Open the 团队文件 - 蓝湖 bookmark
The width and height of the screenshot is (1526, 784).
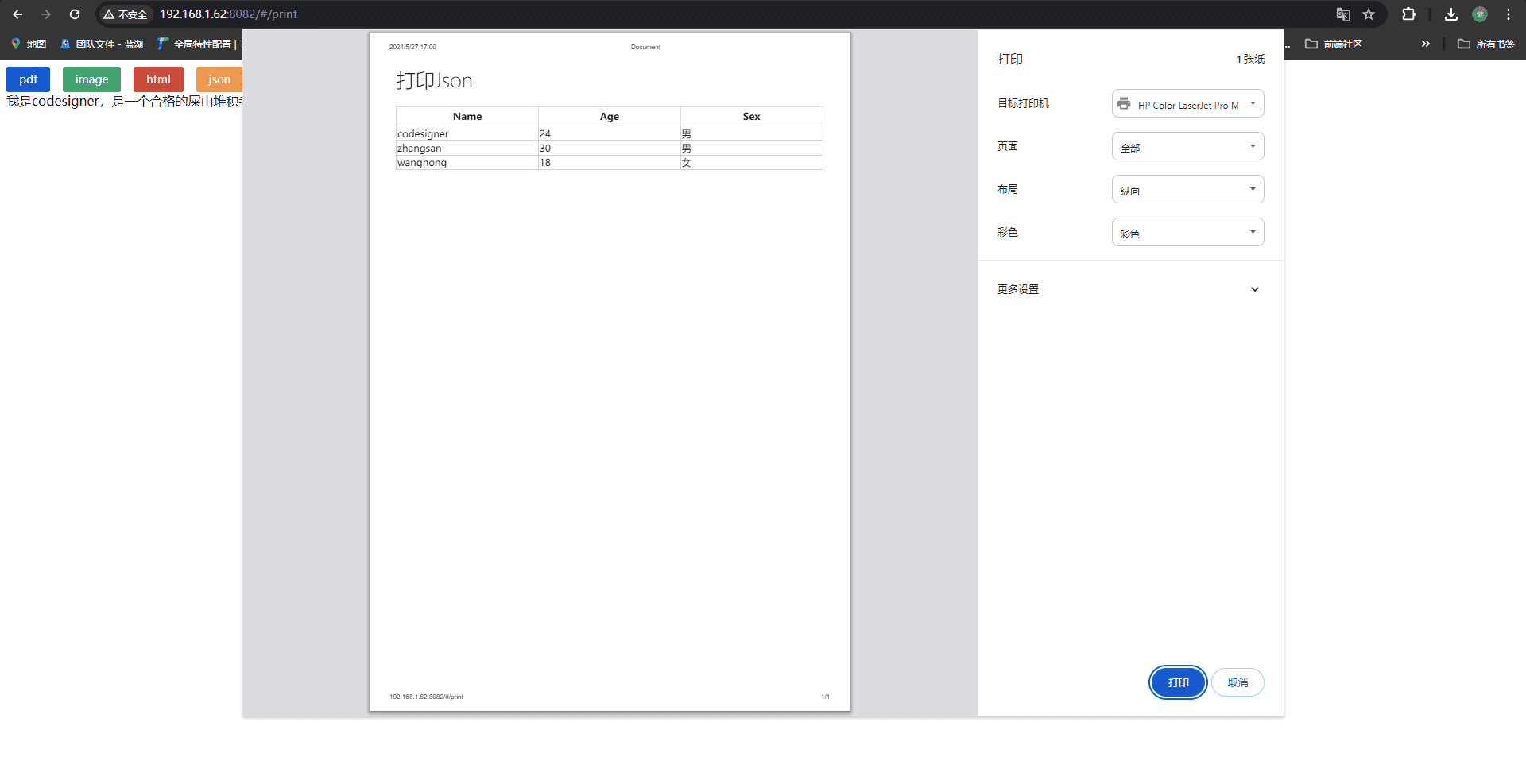102,44
